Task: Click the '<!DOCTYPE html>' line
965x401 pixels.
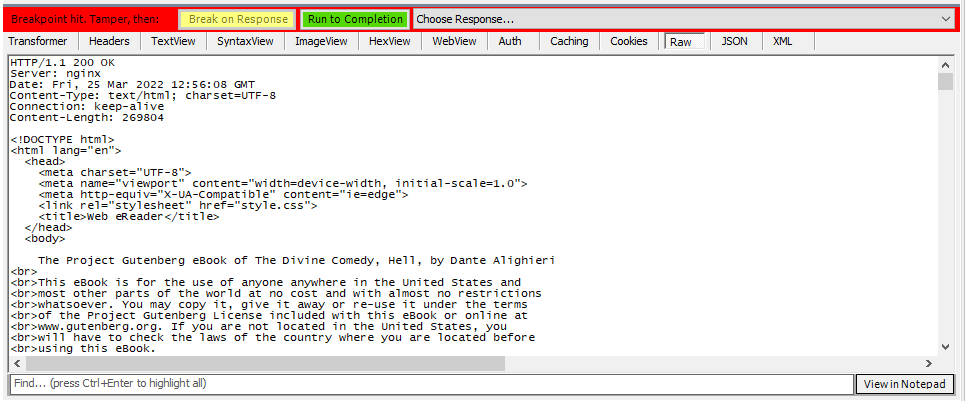Action: [62, 140]
